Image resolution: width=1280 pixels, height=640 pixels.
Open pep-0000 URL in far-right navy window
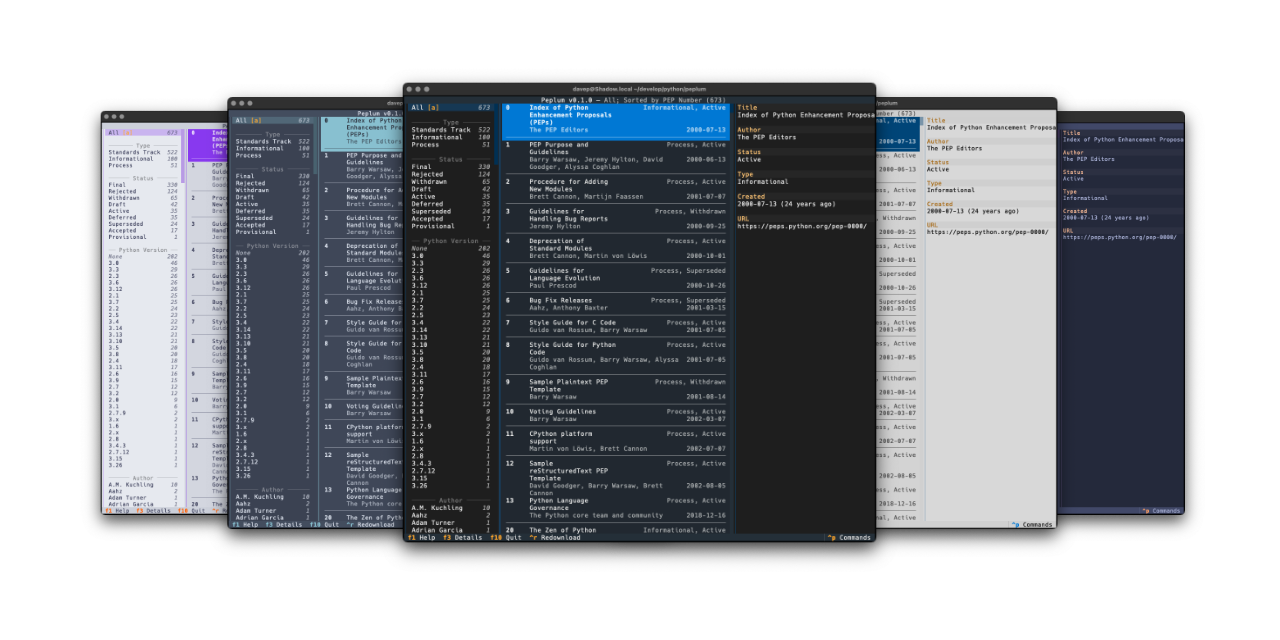(1119, 237)
